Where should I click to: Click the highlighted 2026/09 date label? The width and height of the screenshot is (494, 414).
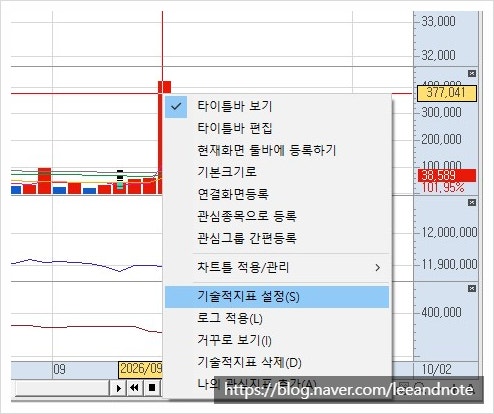140,369
